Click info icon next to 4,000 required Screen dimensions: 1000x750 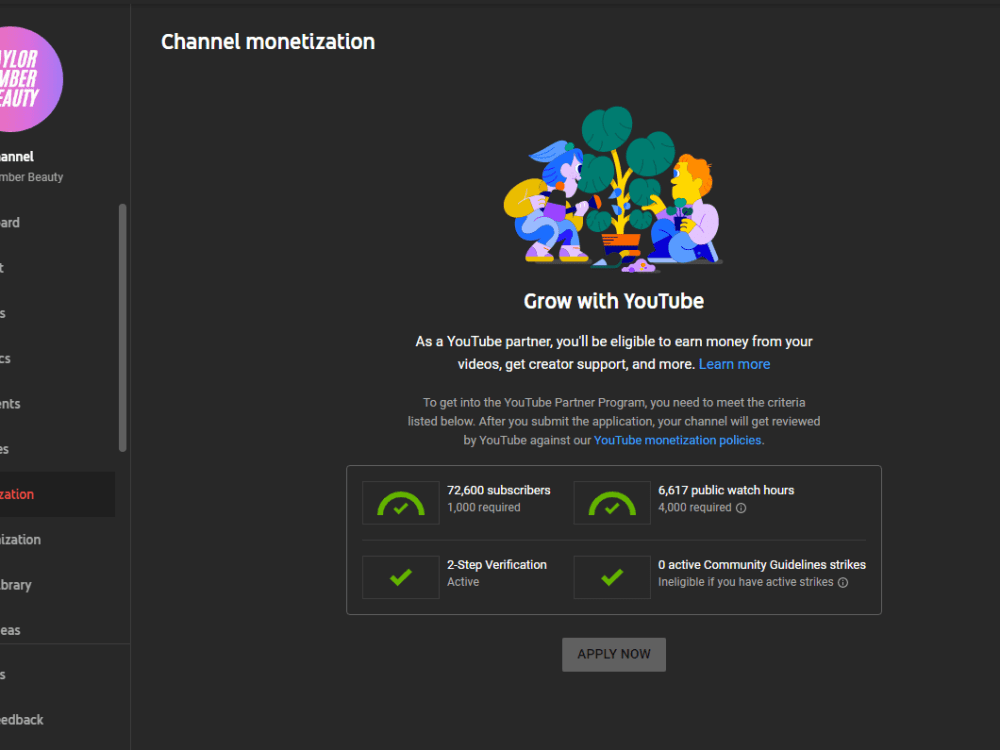[741, 508]
